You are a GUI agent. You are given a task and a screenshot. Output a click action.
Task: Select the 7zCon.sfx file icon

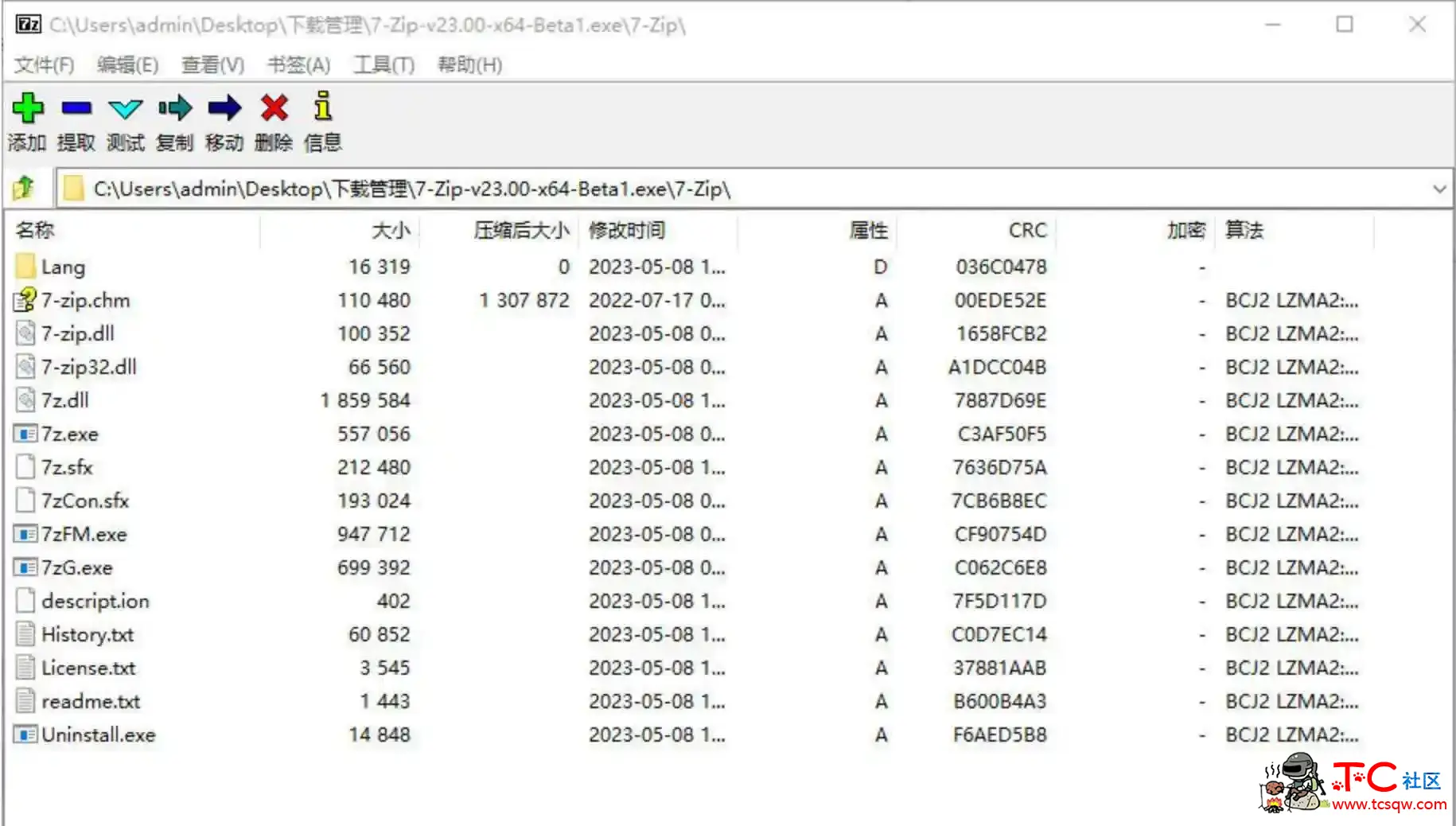(x=25, y=501)
